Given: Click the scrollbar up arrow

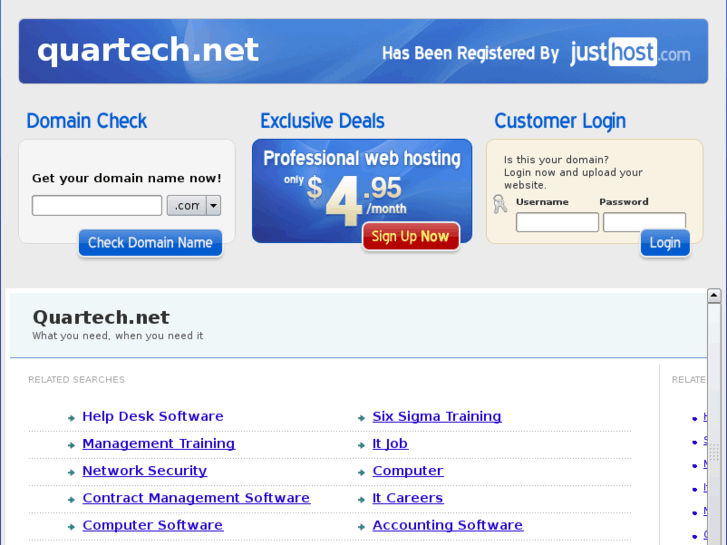Looking at the screenshot, I should pyautogui.click(x=714, y=295).
